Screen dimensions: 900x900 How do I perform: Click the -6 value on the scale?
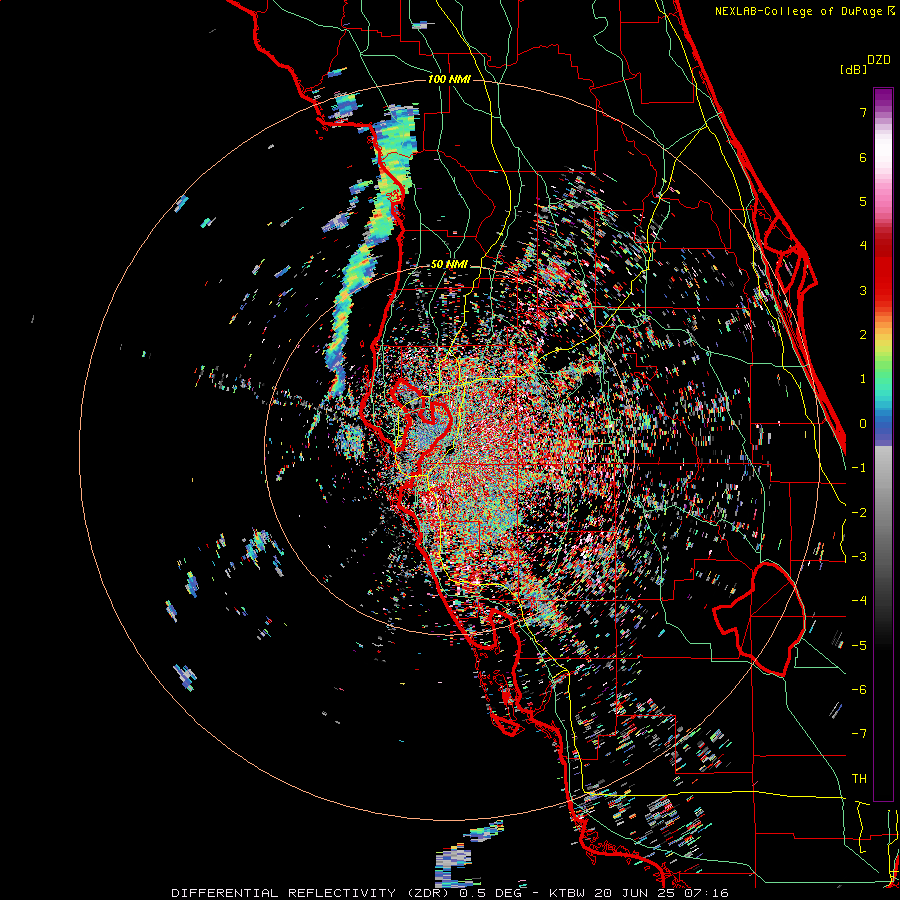click(859, 689)
